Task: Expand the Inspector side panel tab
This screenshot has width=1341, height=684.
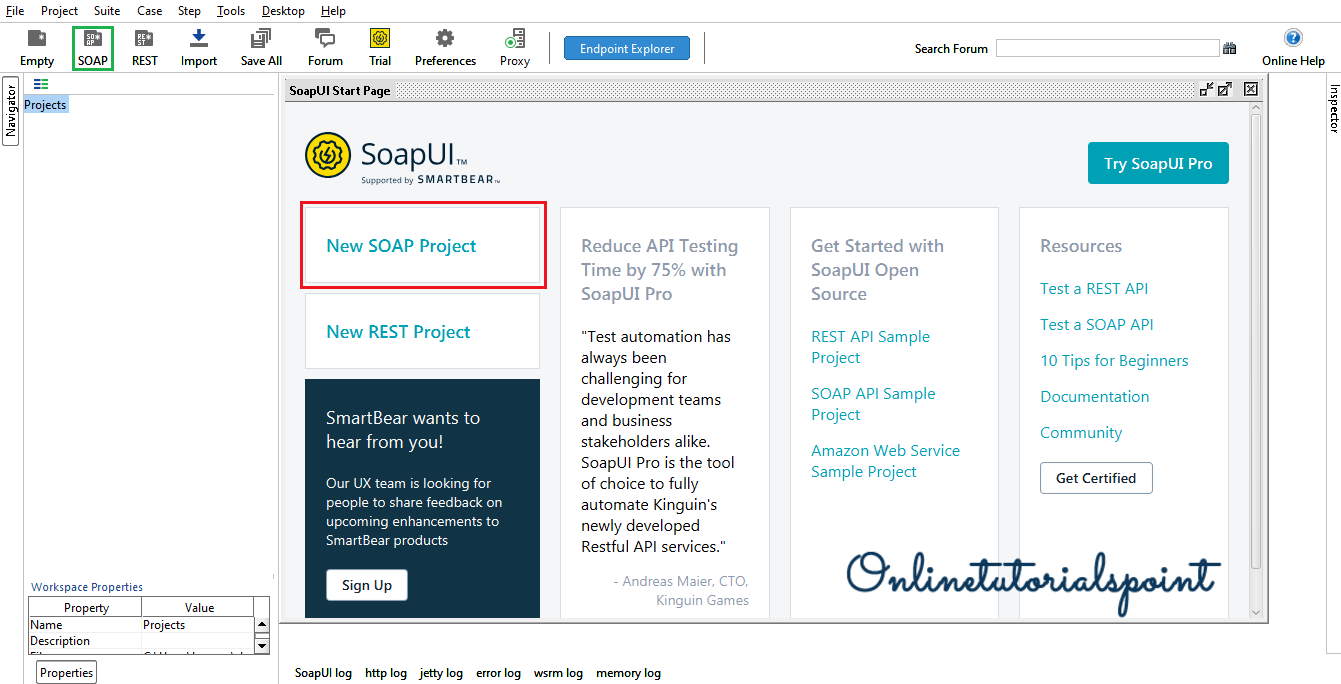Action: (x=1333, y=108)
